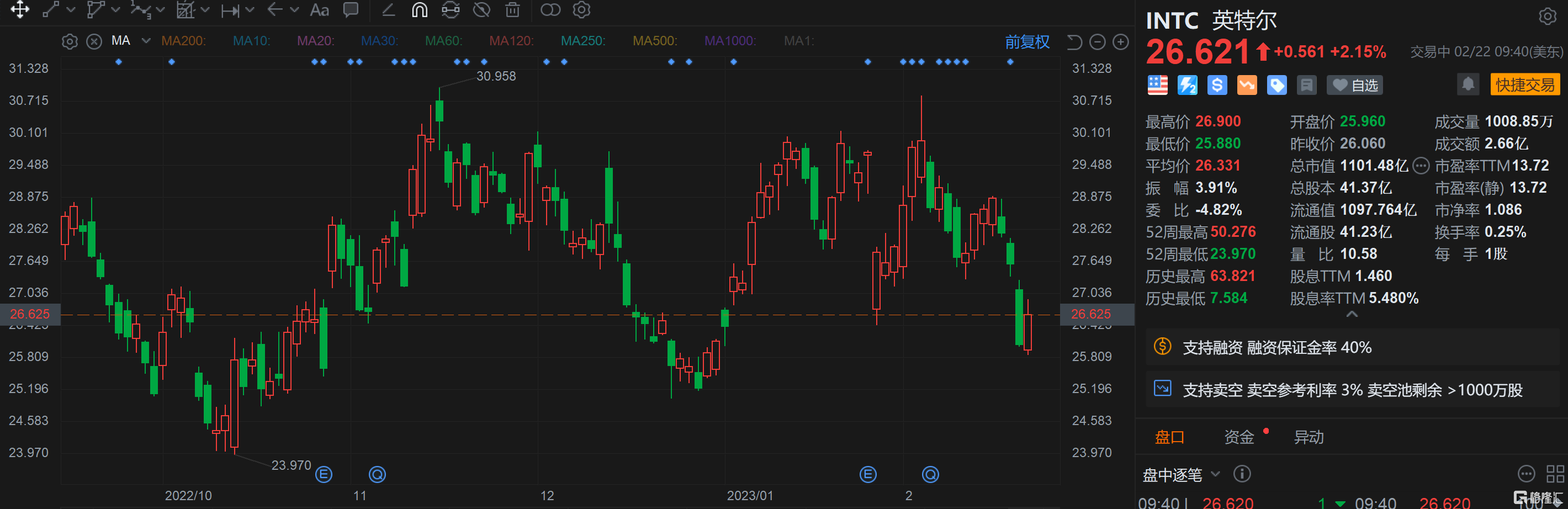Collapse the stock details panel chevron

point(1352,314)
